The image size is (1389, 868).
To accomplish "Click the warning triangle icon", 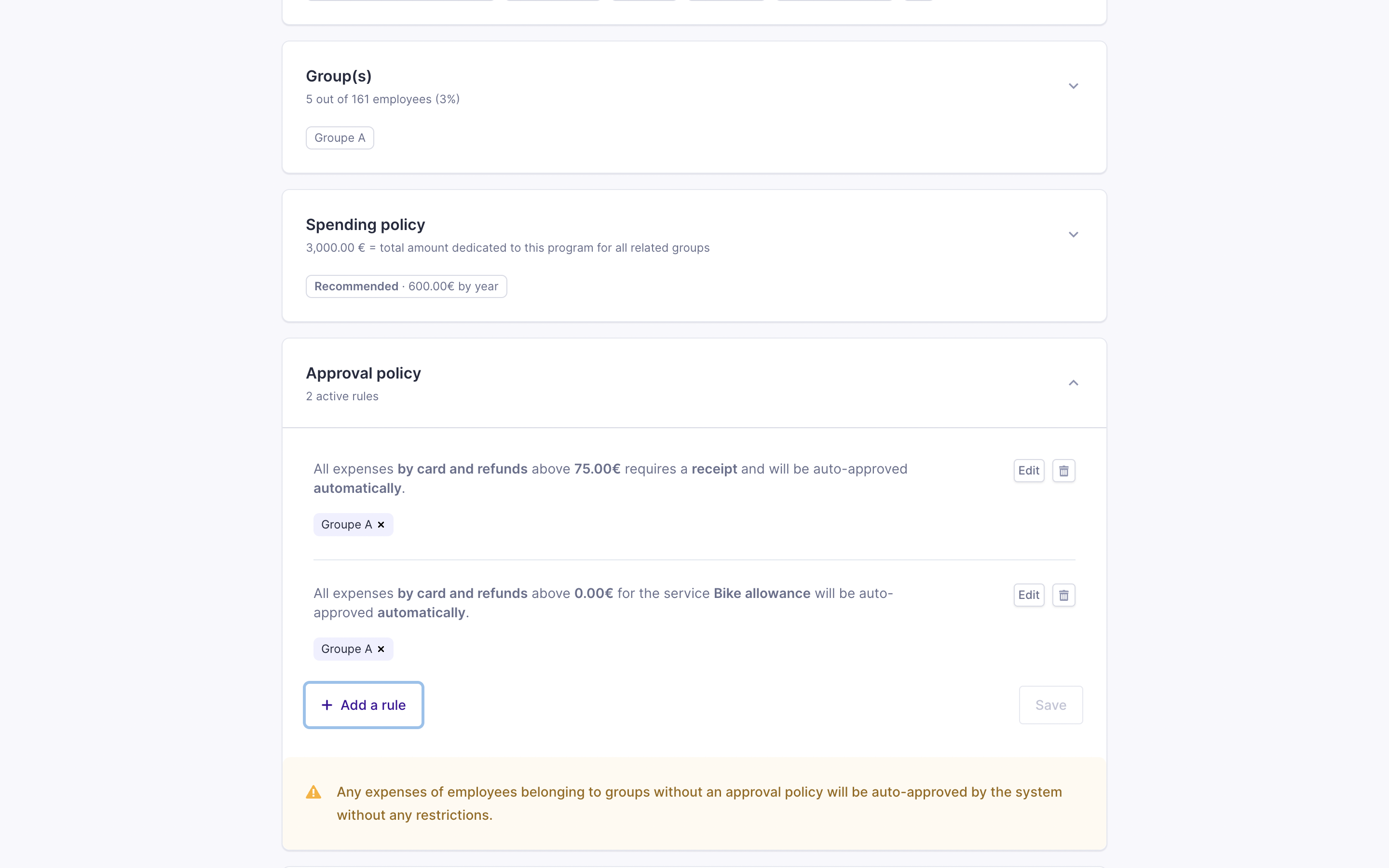I will (313, 792).
